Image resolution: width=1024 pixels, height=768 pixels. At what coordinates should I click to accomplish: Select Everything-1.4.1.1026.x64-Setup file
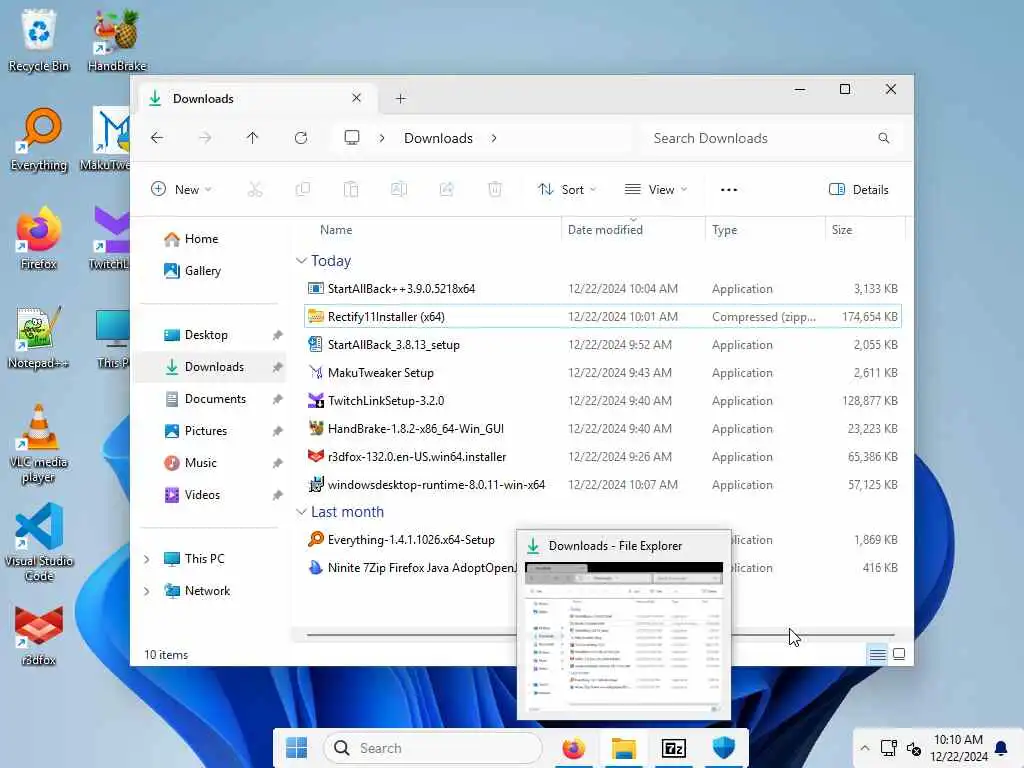pos(410,540)
